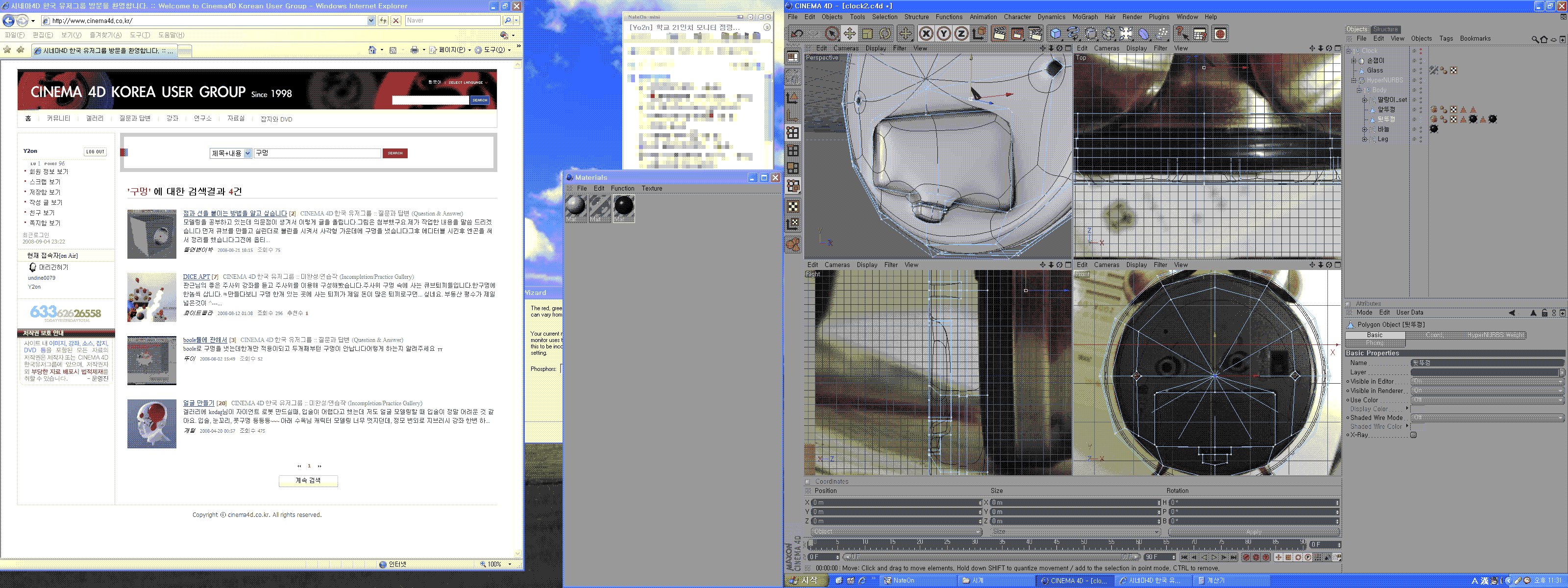This screenshot has height=588, width=1568.
Task: Activate the Scale tool
Action: [x=867, y=33]
